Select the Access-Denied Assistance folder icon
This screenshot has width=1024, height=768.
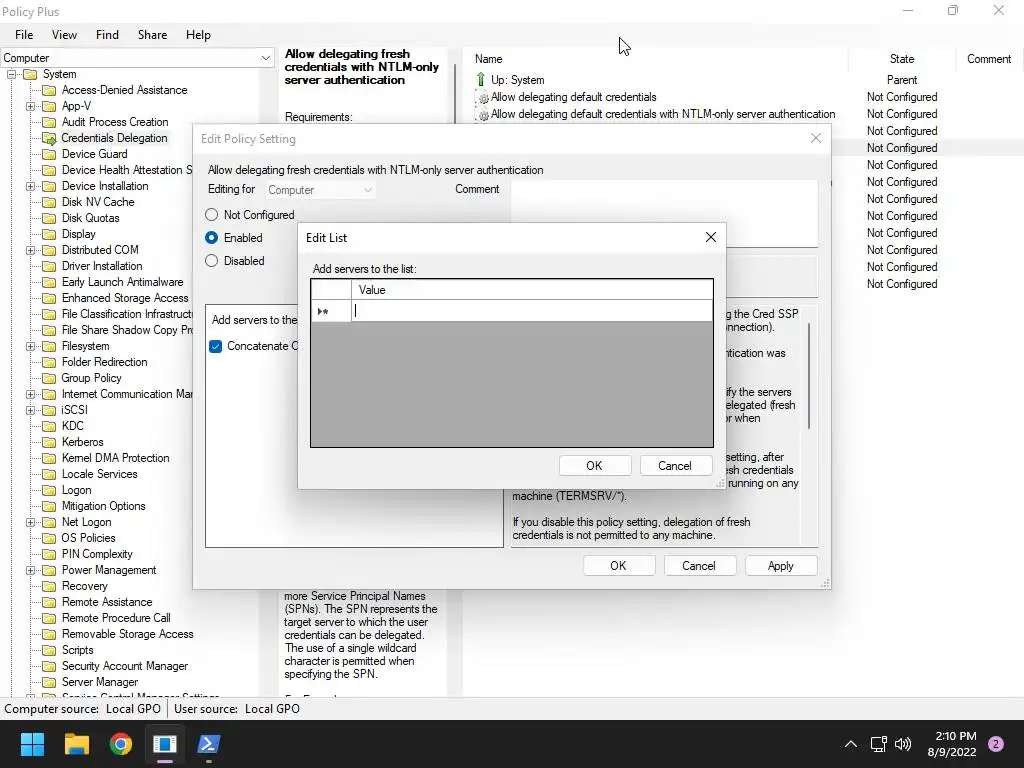(x=49, y=90)
